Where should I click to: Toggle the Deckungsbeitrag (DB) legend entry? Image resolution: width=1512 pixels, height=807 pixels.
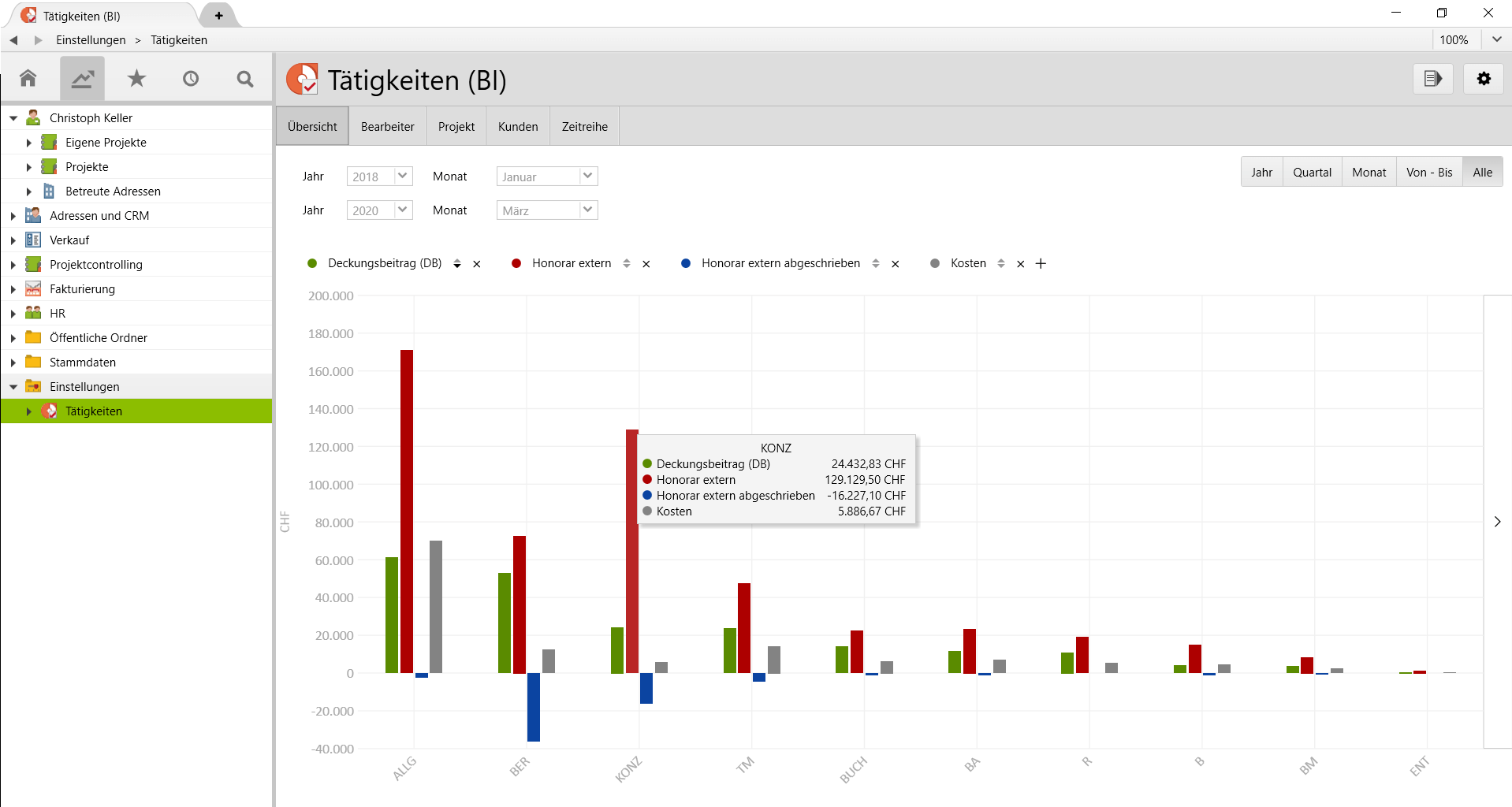(384, 263)
